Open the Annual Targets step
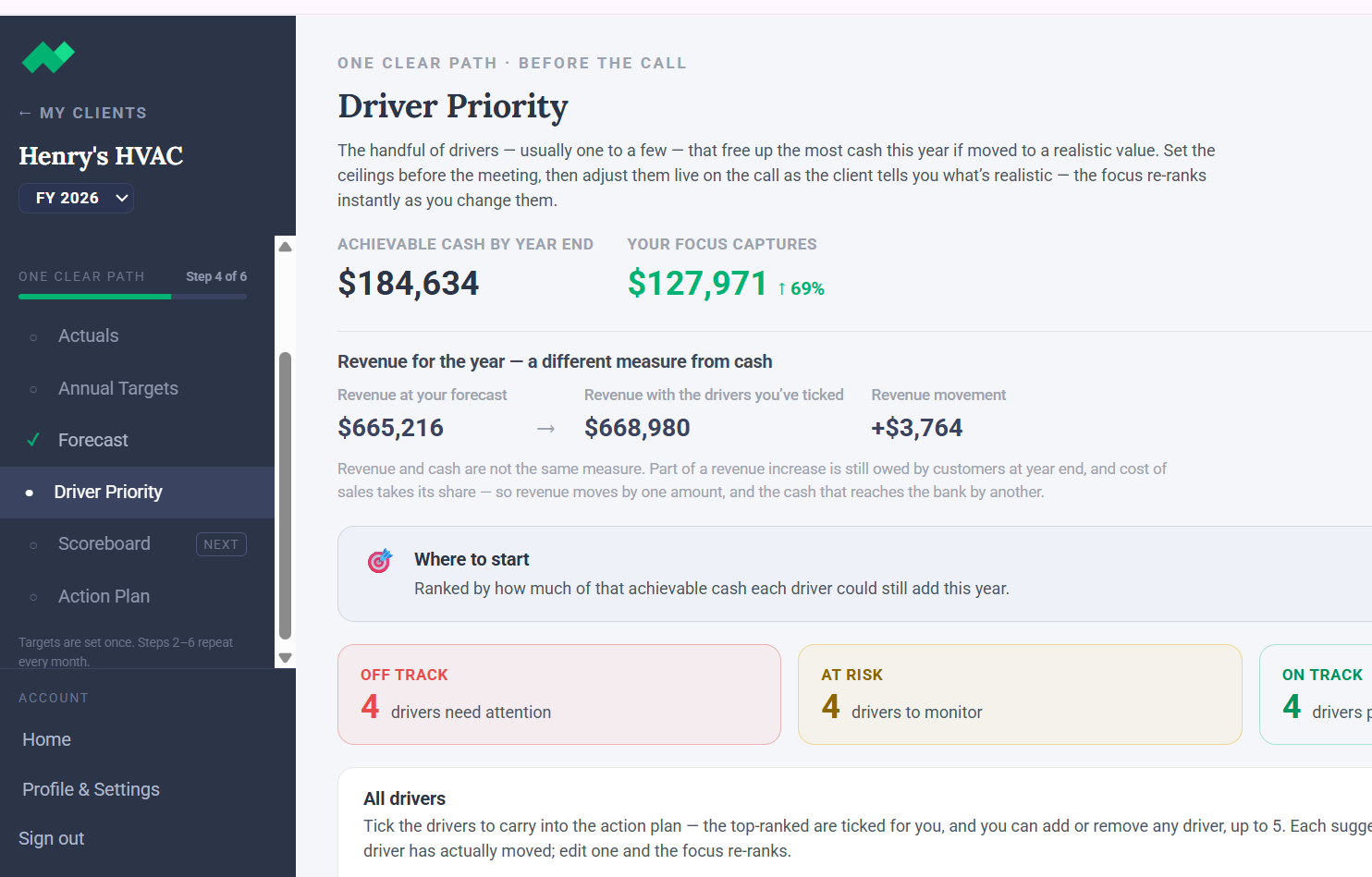This screenshot has width=1372, height=877. [x=137, y=388]
